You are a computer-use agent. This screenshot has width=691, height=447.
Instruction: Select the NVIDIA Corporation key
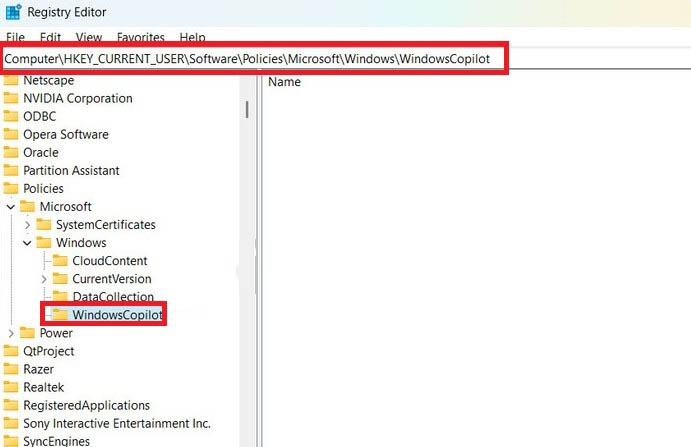tap(78, 98)
